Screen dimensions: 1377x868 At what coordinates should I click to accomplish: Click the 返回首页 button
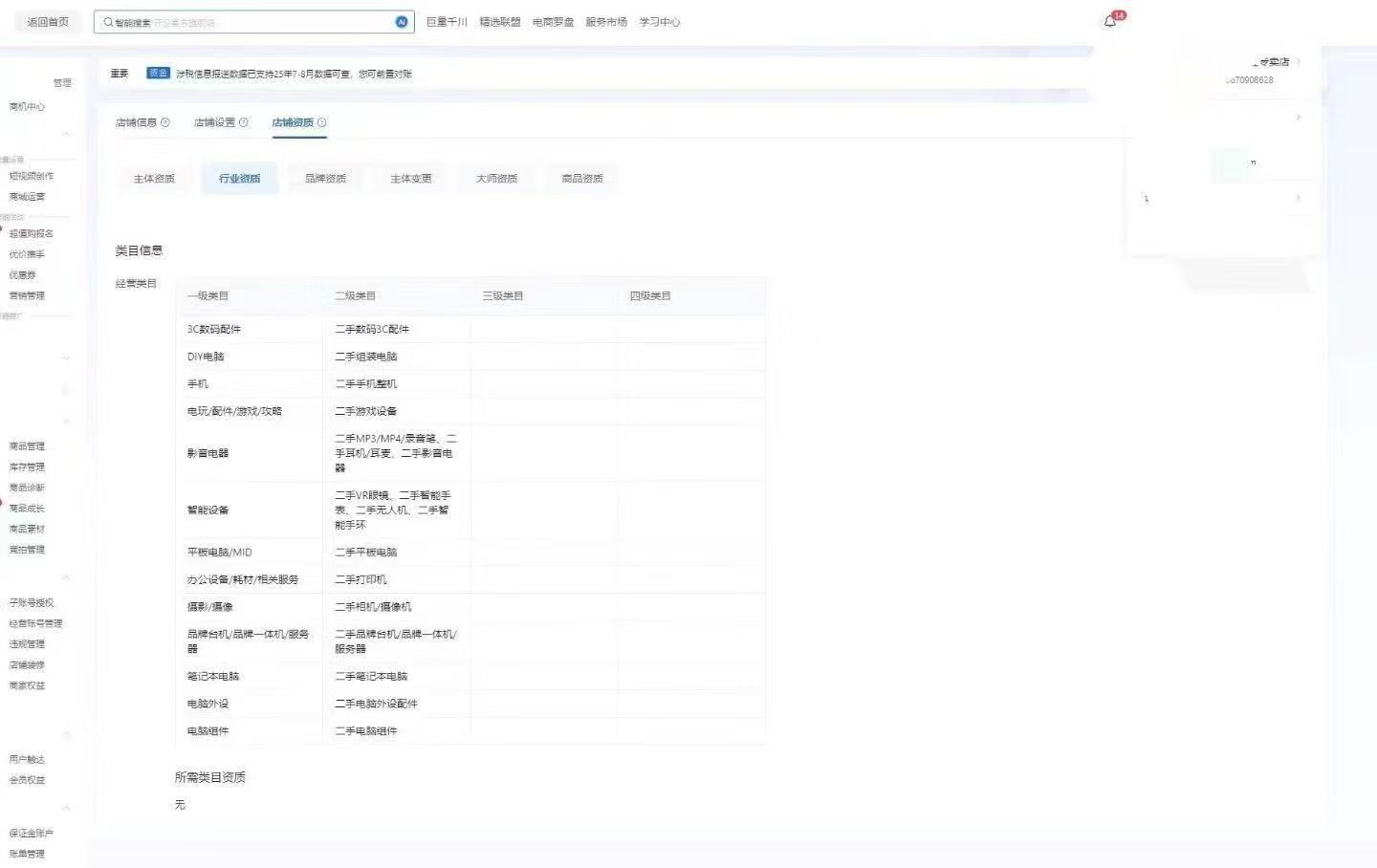(x=48, y=22)
